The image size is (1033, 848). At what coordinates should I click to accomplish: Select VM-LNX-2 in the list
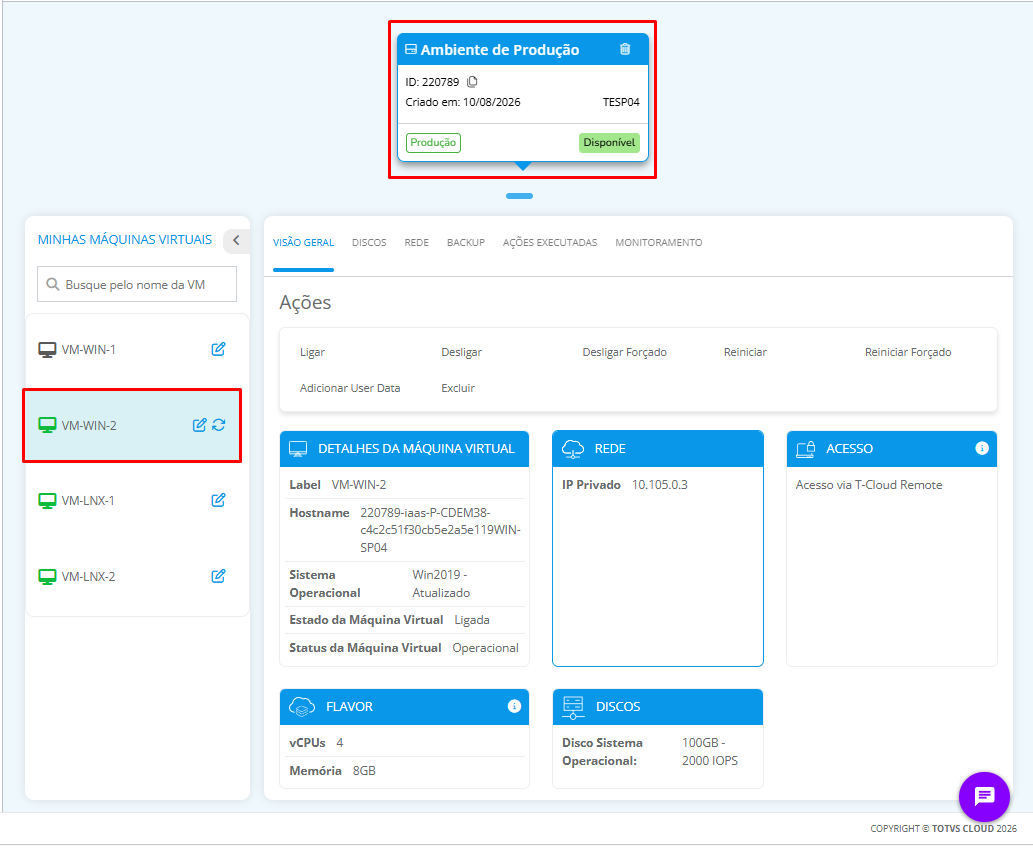(x=137, y=577)
